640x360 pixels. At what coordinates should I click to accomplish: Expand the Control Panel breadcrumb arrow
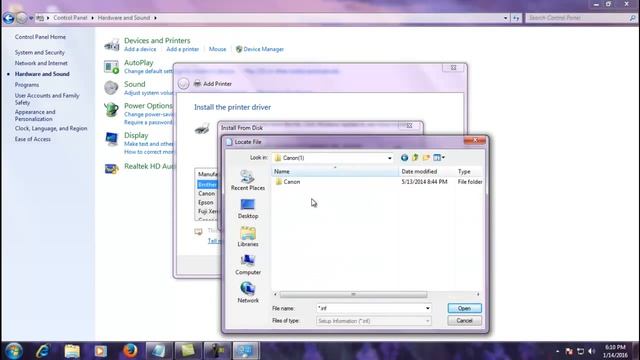pos(92,18)
